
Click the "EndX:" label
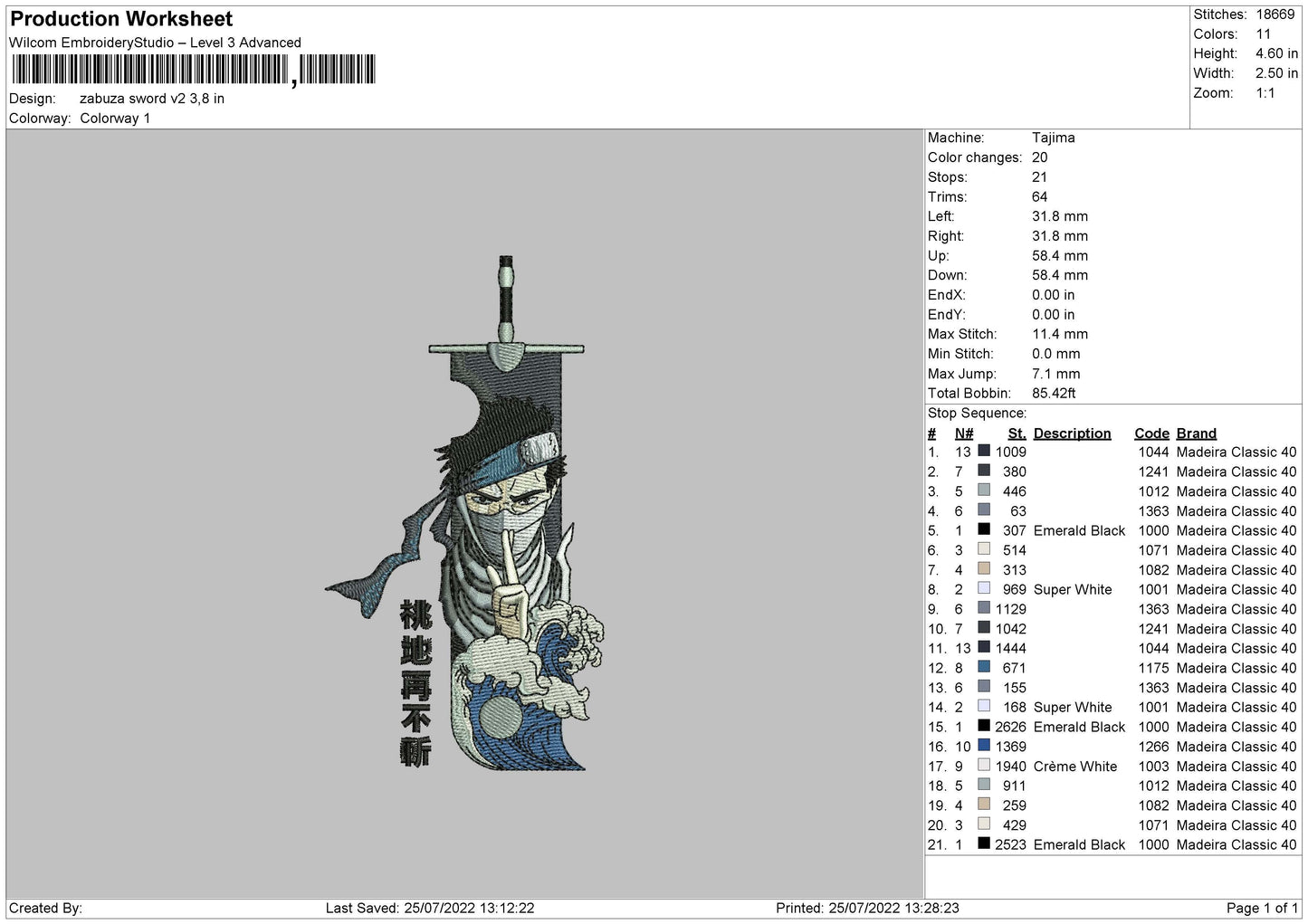(x=947, y=295)
